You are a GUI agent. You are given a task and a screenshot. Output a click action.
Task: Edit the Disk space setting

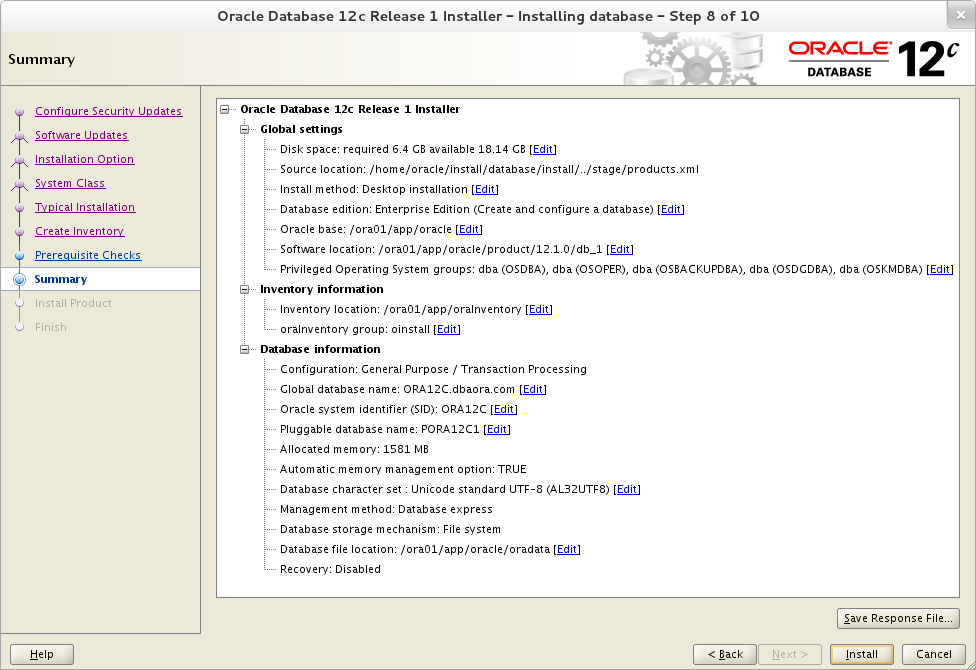(543, 149)
